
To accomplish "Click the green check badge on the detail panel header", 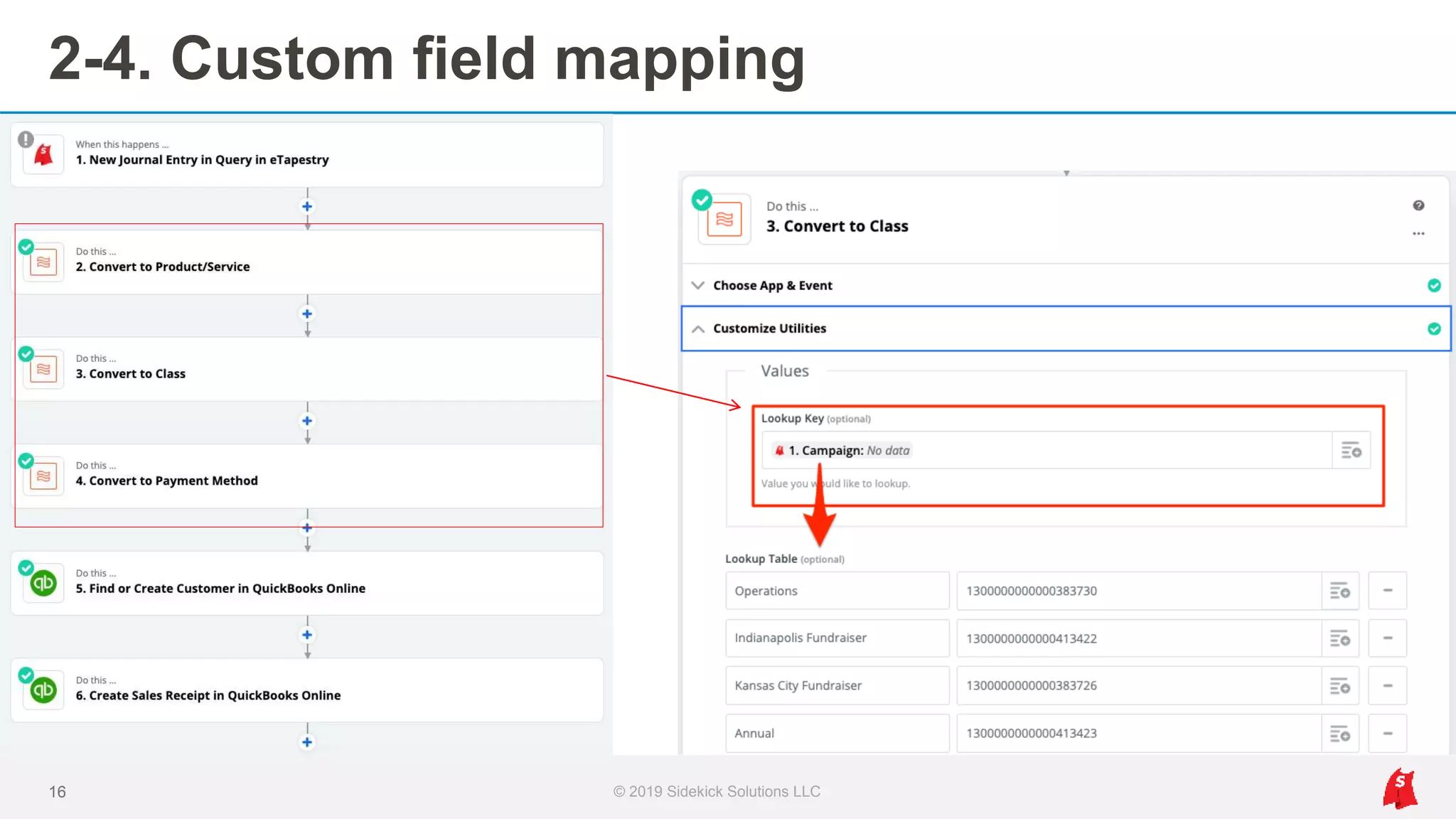I will click(x=702, y=200).
